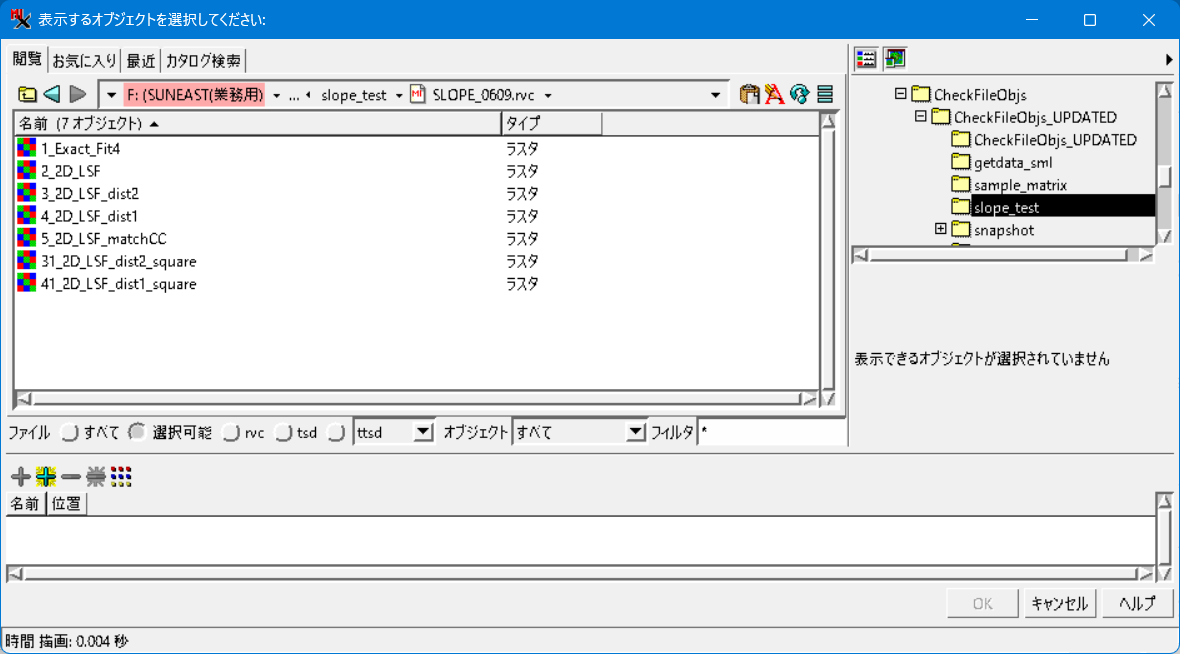
Task: Click the list view icon in toolbar
Action: pyautogui.click(x=825, y=94)
